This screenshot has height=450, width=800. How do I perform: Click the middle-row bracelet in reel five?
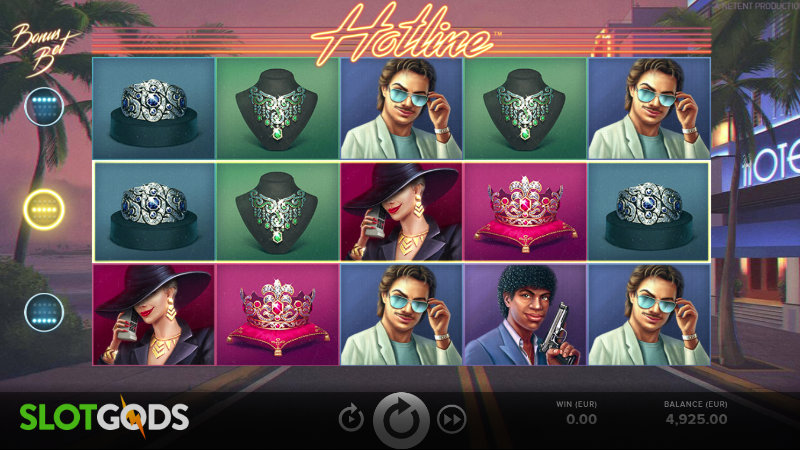649,212
